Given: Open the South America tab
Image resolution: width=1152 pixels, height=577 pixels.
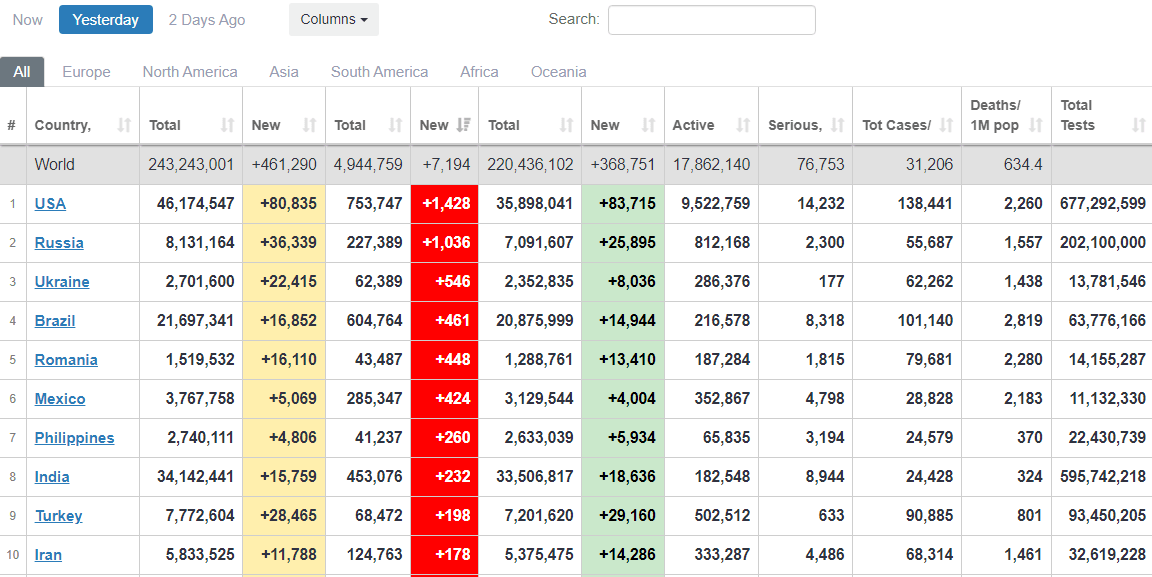Looking at the screenshot, I should [x=379, y=72].
